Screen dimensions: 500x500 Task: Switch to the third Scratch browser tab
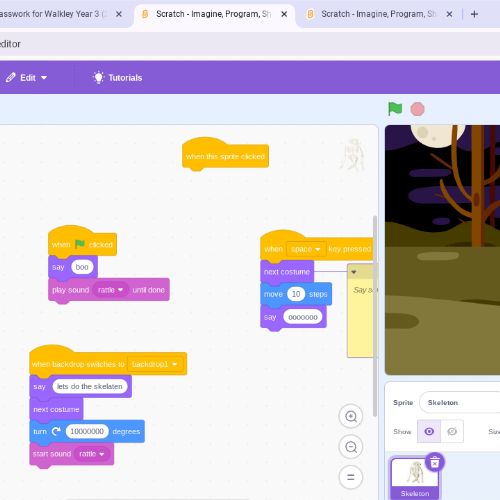(x=377, y=14)
